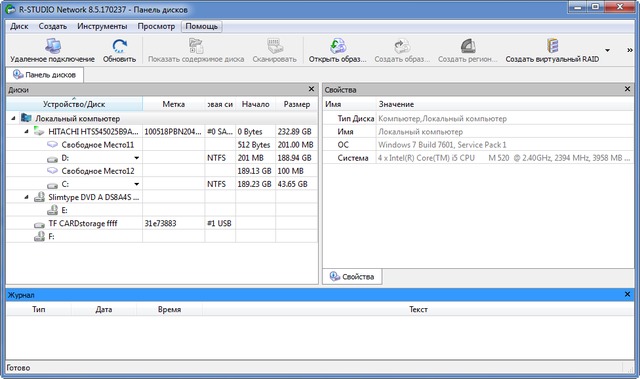Open the dropdown arrow next to C:
The height and width of the screenshot is (379, 640).
[137, 184]
